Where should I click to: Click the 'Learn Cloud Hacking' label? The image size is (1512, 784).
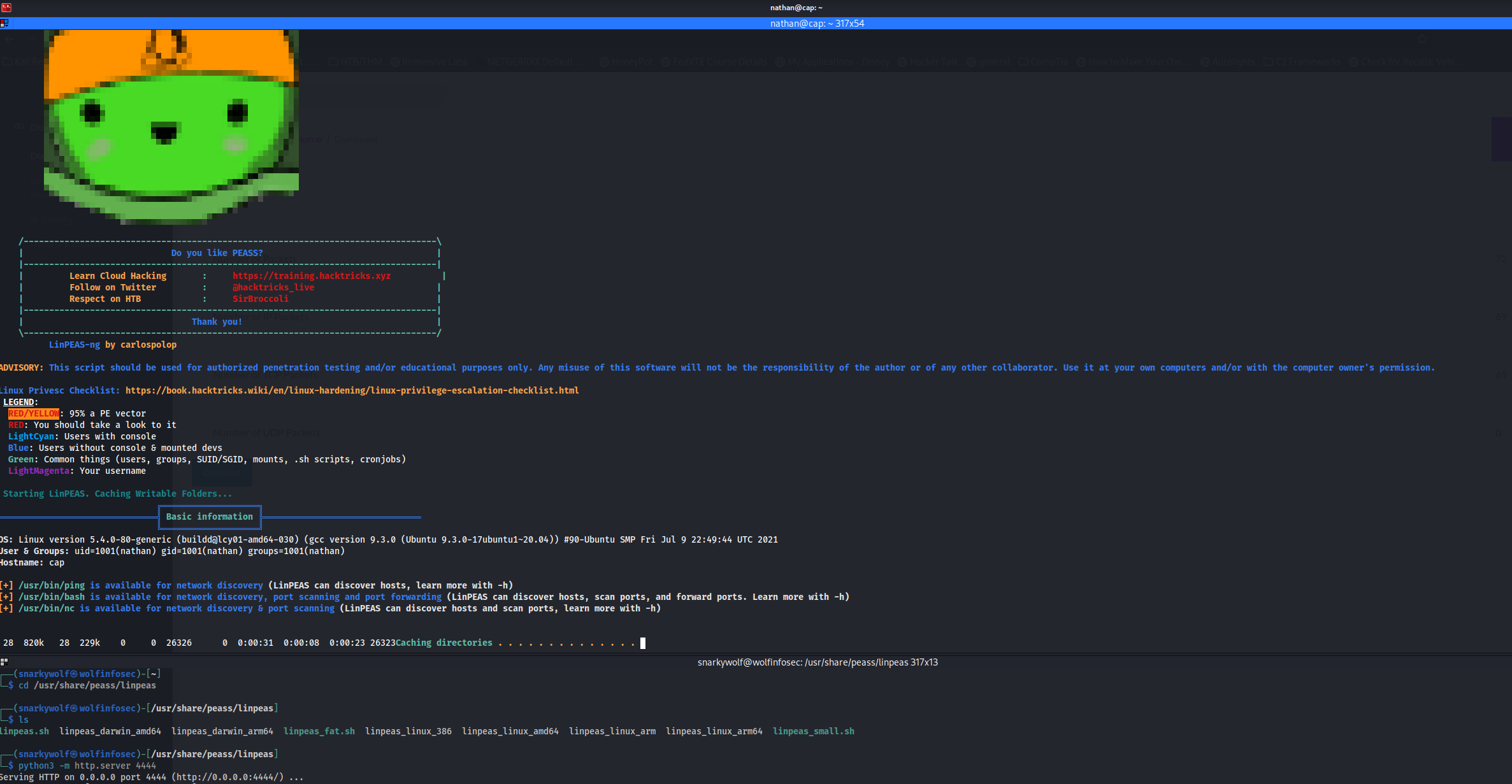(x=118, y=276)
